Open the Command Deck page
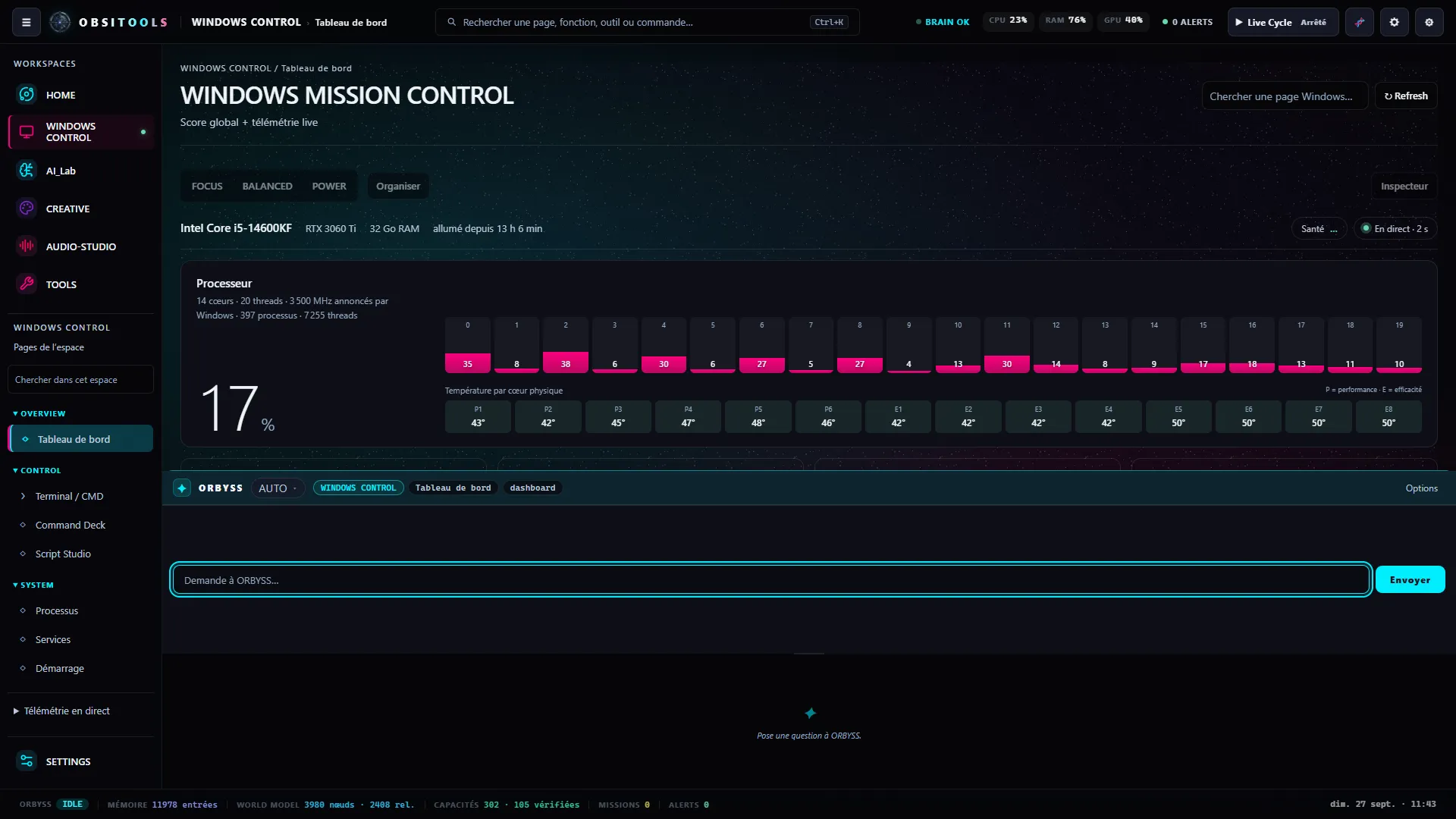Viewport: 1456px width, 819px height. pos(80,525)
